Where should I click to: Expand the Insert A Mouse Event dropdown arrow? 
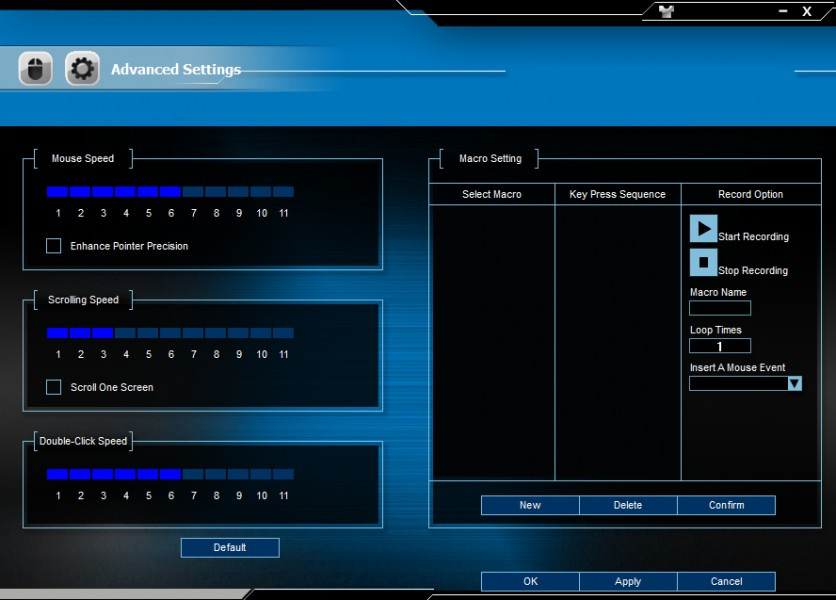[x=794, y=383]
